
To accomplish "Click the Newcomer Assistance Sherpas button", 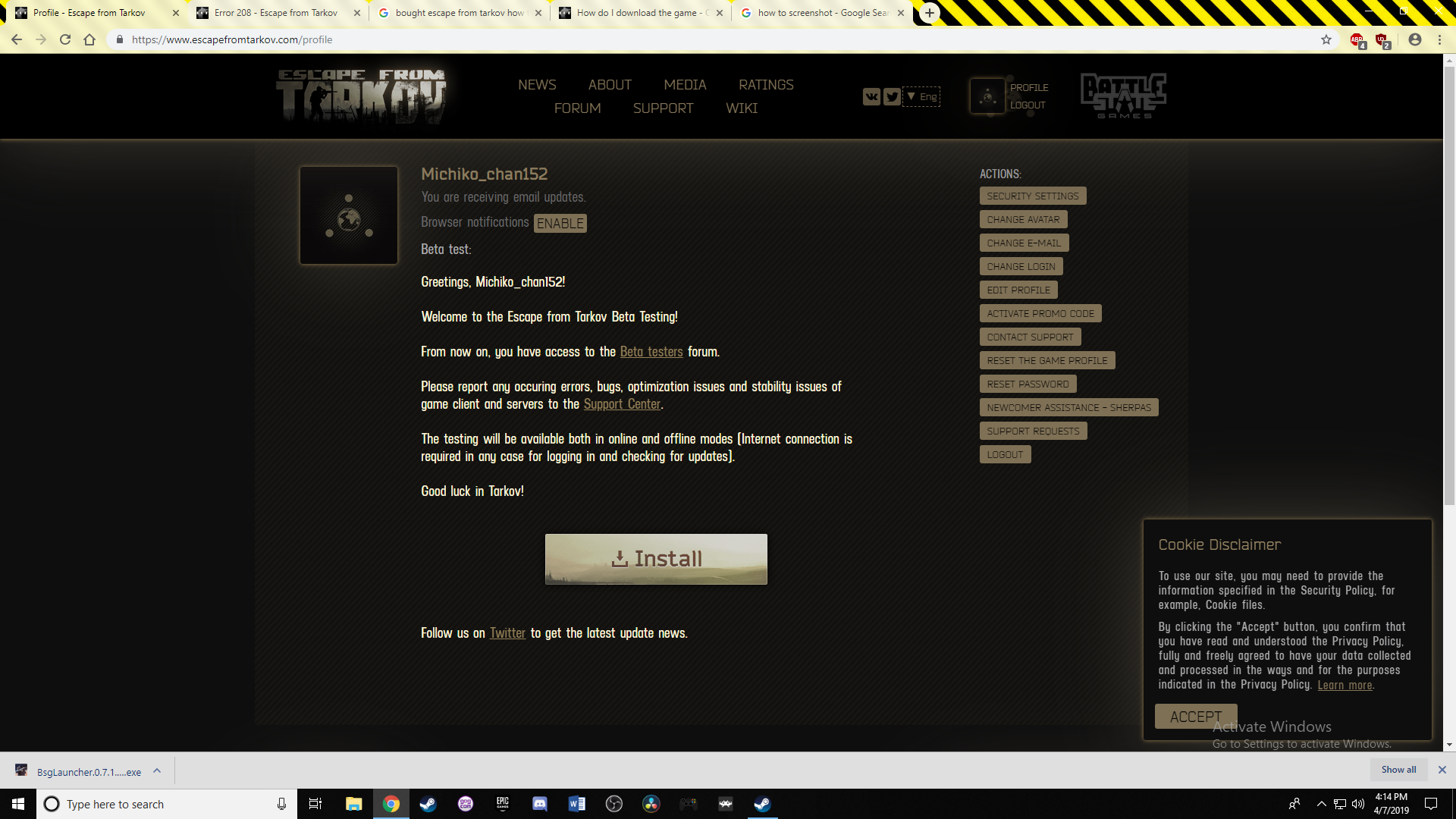I will pos(1068,407).
